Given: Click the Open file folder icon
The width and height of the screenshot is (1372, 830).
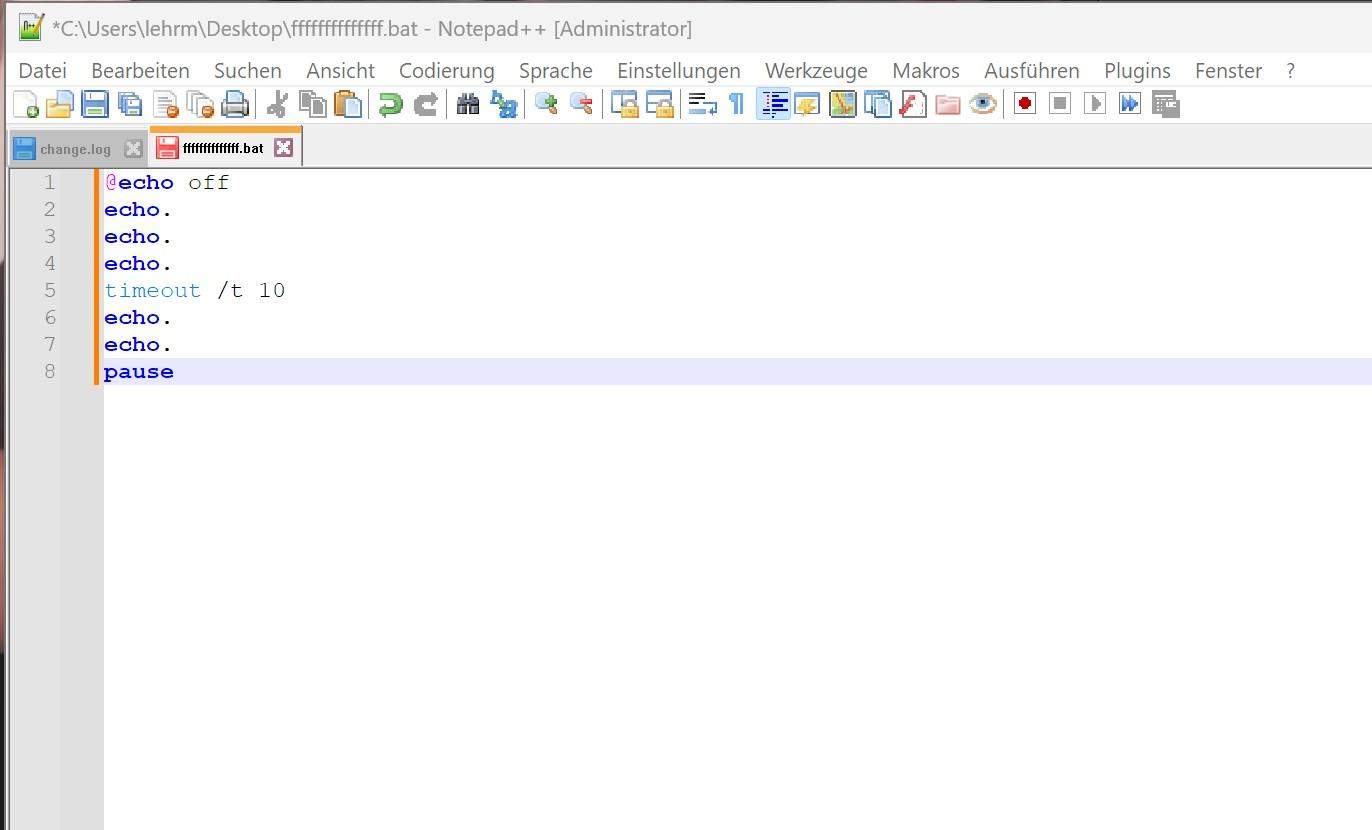Looking at the screenshot, I should [x=60, y=104].
